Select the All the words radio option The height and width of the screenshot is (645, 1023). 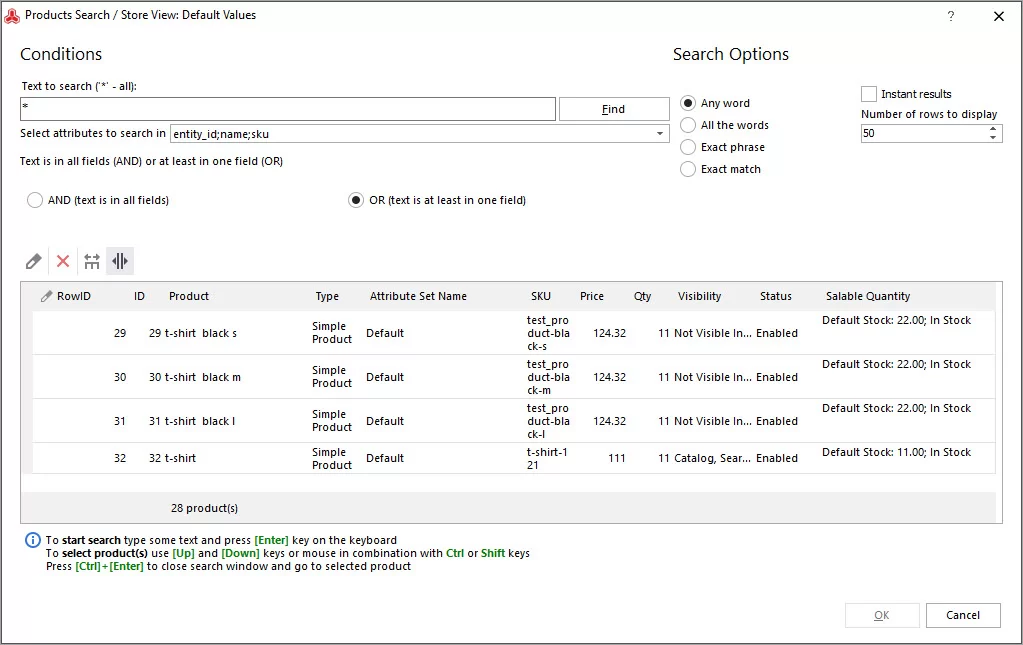pos(688,125)
